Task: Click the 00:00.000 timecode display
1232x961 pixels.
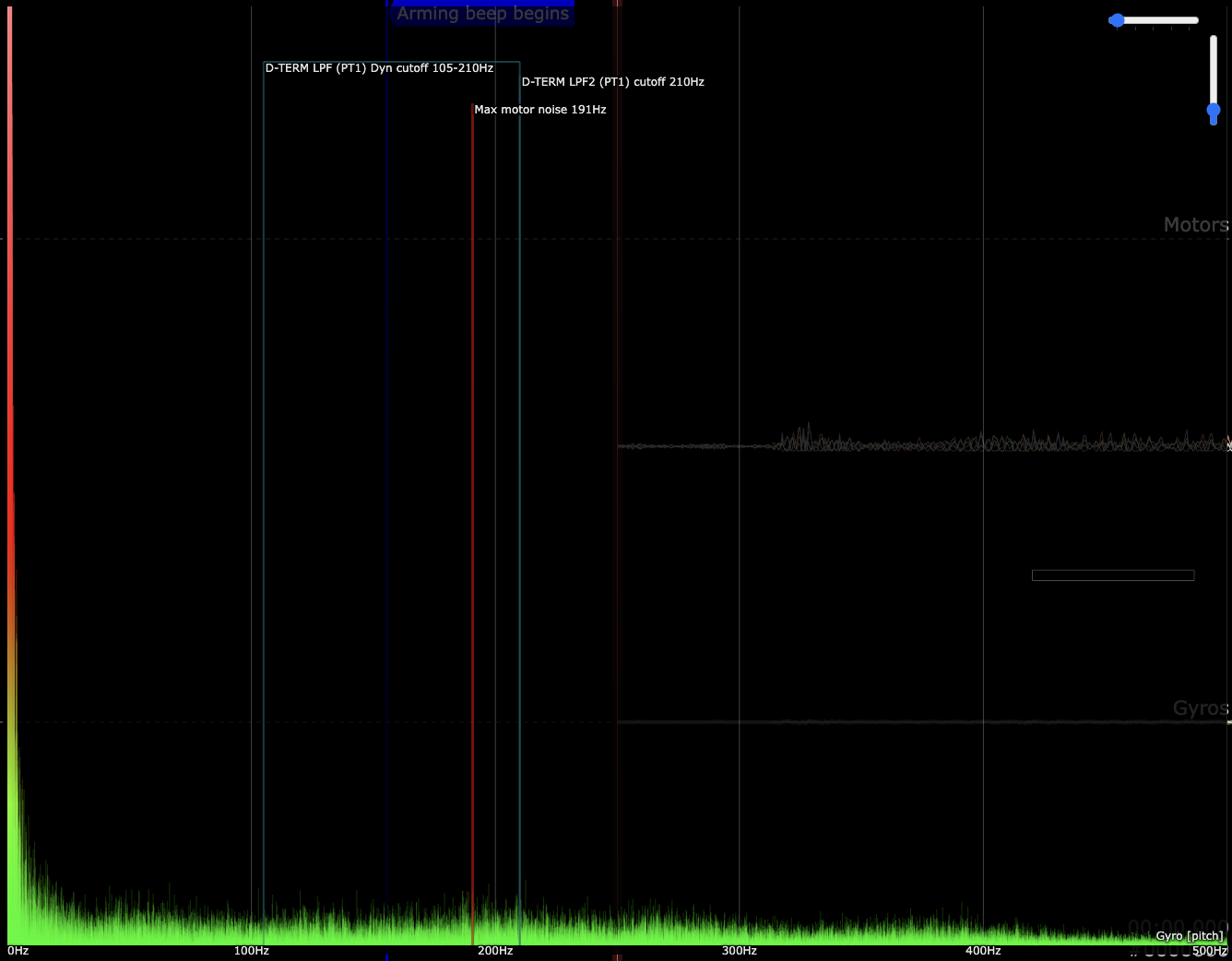Action: 1177,927
